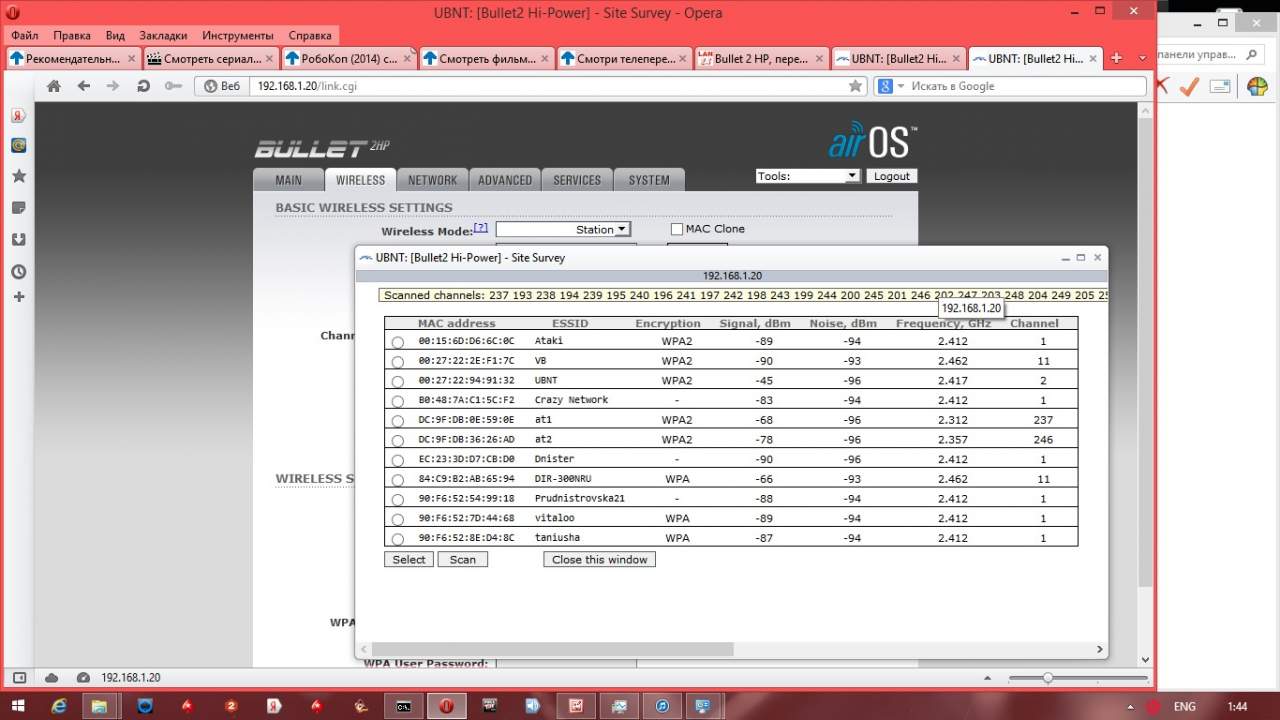The height and width of the screenshot is (720, 1280).
Task: Choose the Crazy Network radio button
Action: pyautogui.click(x=398, y=401)
